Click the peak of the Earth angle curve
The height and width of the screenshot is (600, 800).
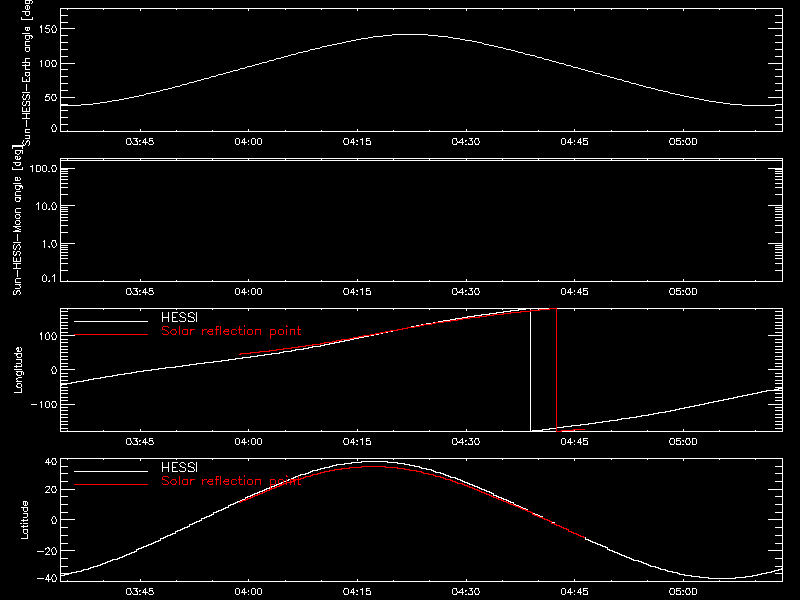click(411, 35)
